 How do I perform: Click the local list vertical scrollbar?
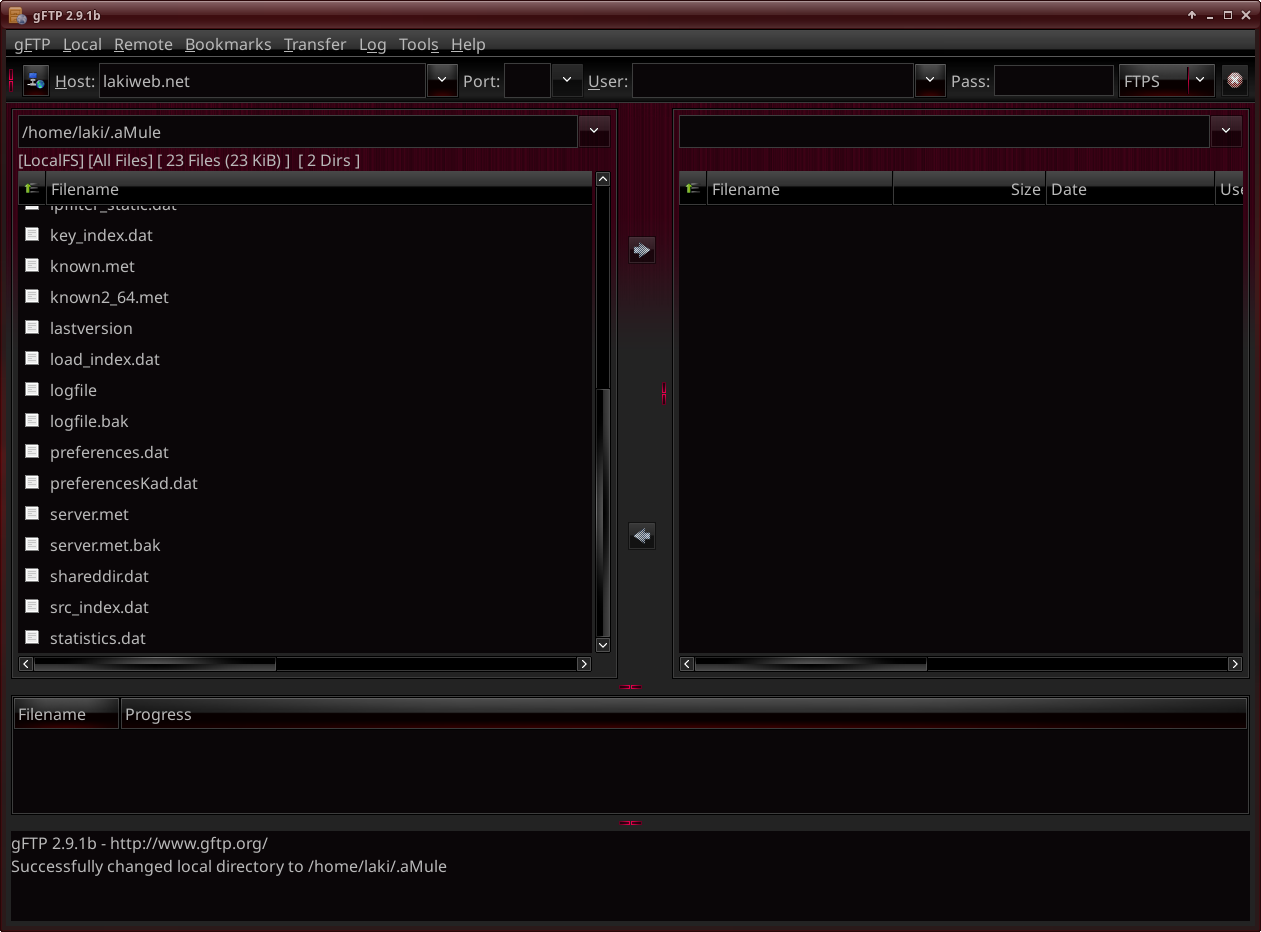point(603,500)
